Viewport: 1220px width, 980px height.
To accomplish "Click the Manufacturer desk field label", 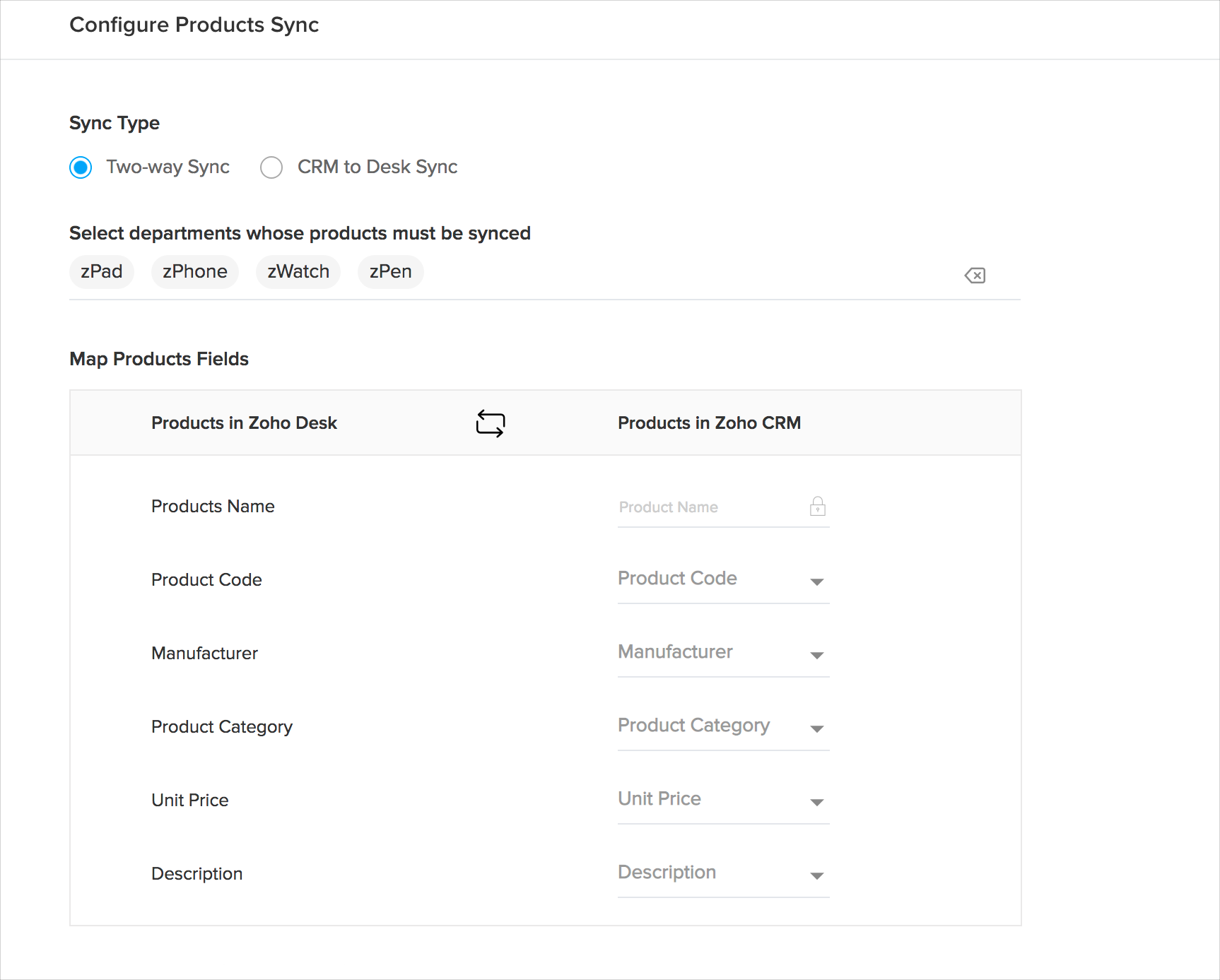I will click(x=204, y=653).
